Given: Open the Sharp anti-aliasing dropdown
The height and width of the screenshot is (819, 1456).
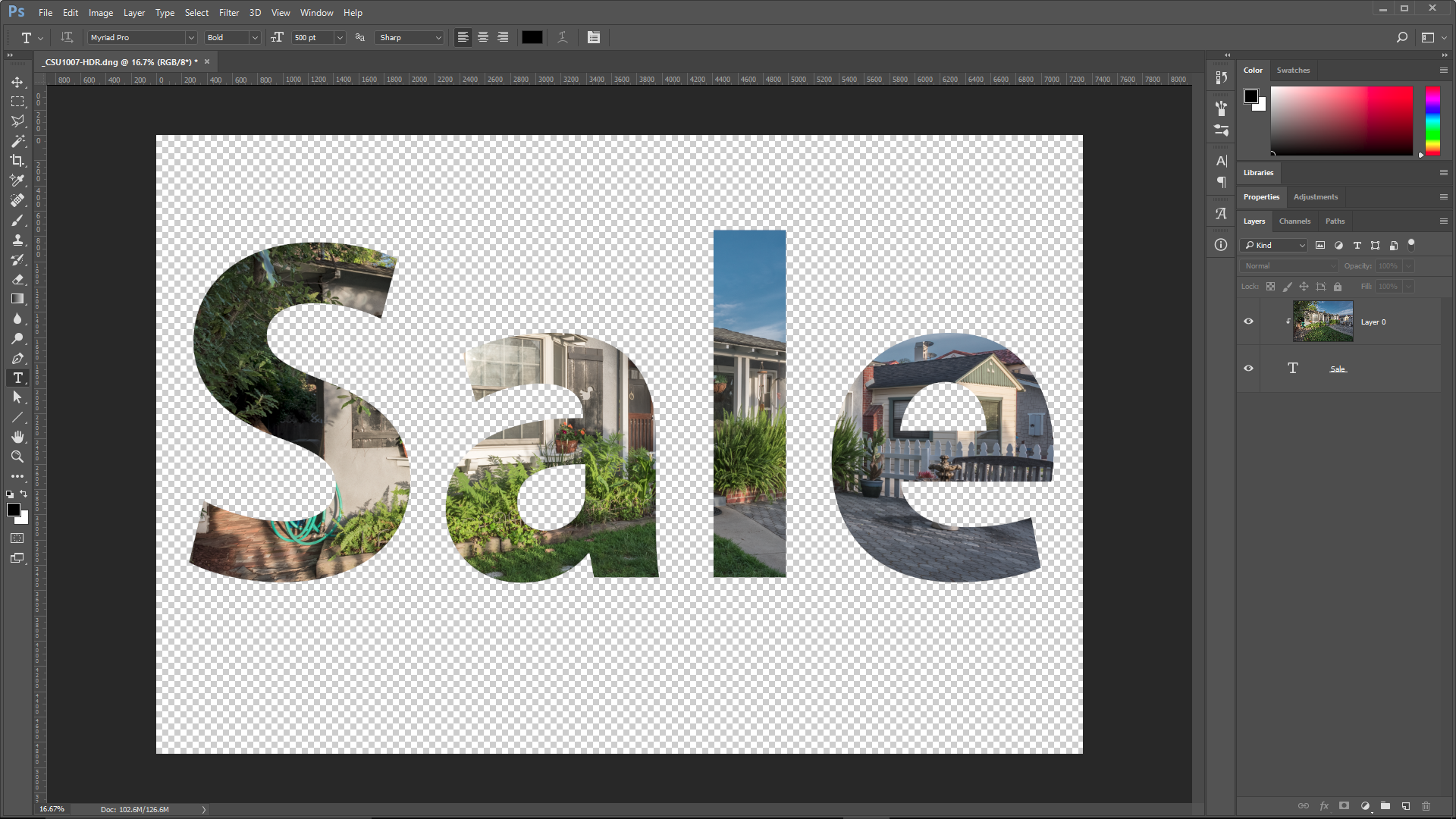Looking at the screenshot, I should pos(438,37).
